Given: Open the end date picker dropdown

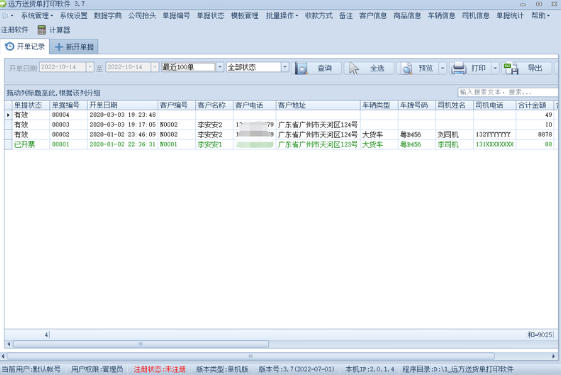Looking at the screenshot, I should (155, 67).
